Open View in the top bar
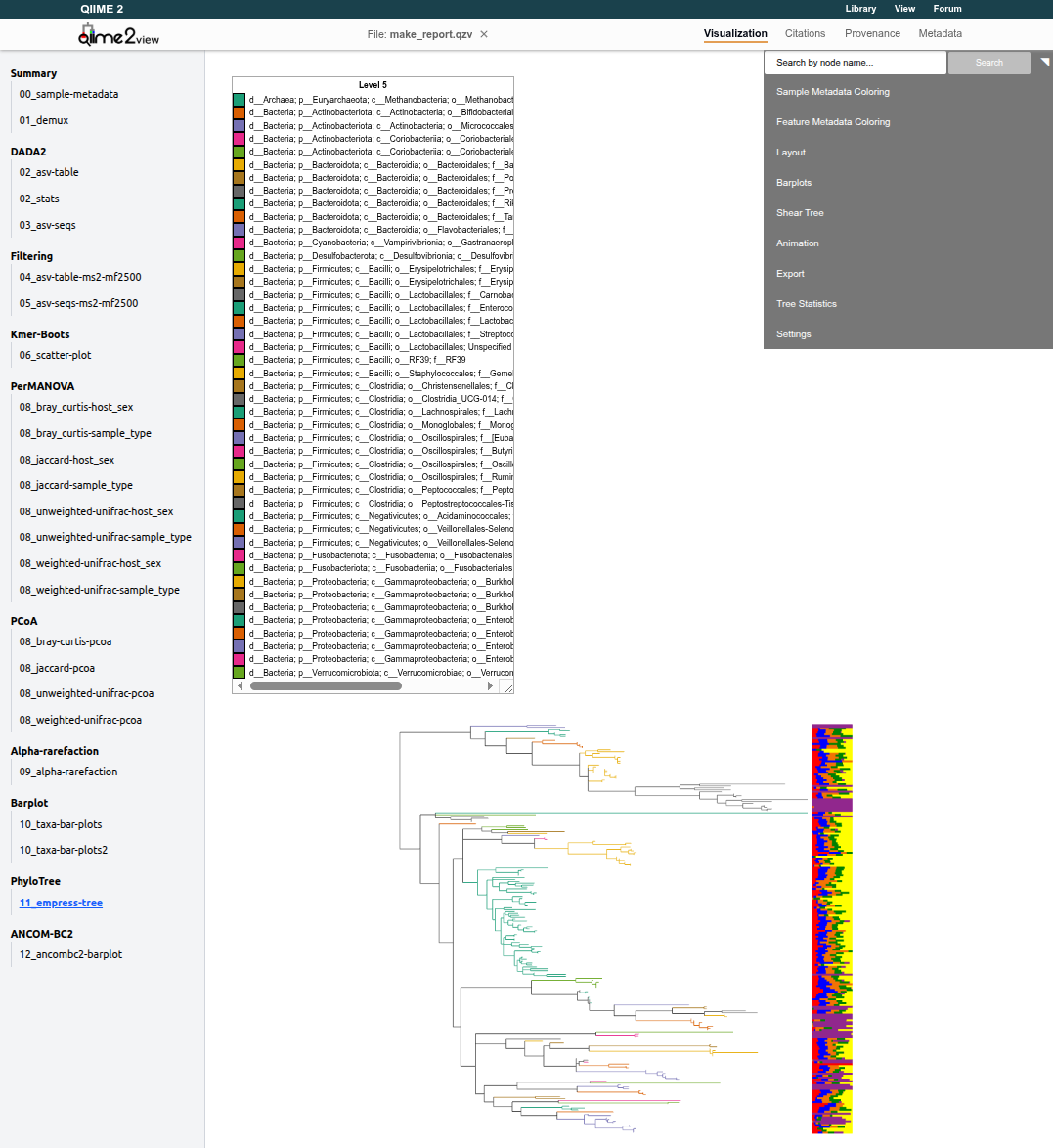Viewport: 1053px width, 1148px height. tap(904, 9)
